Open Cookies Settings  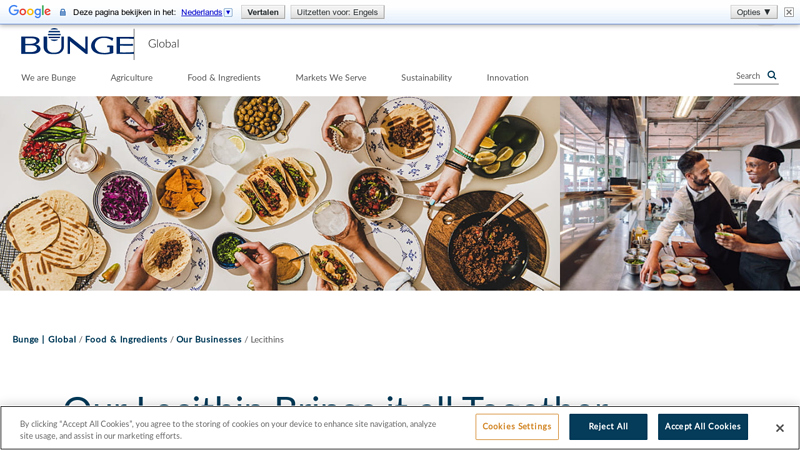(517, 427)
